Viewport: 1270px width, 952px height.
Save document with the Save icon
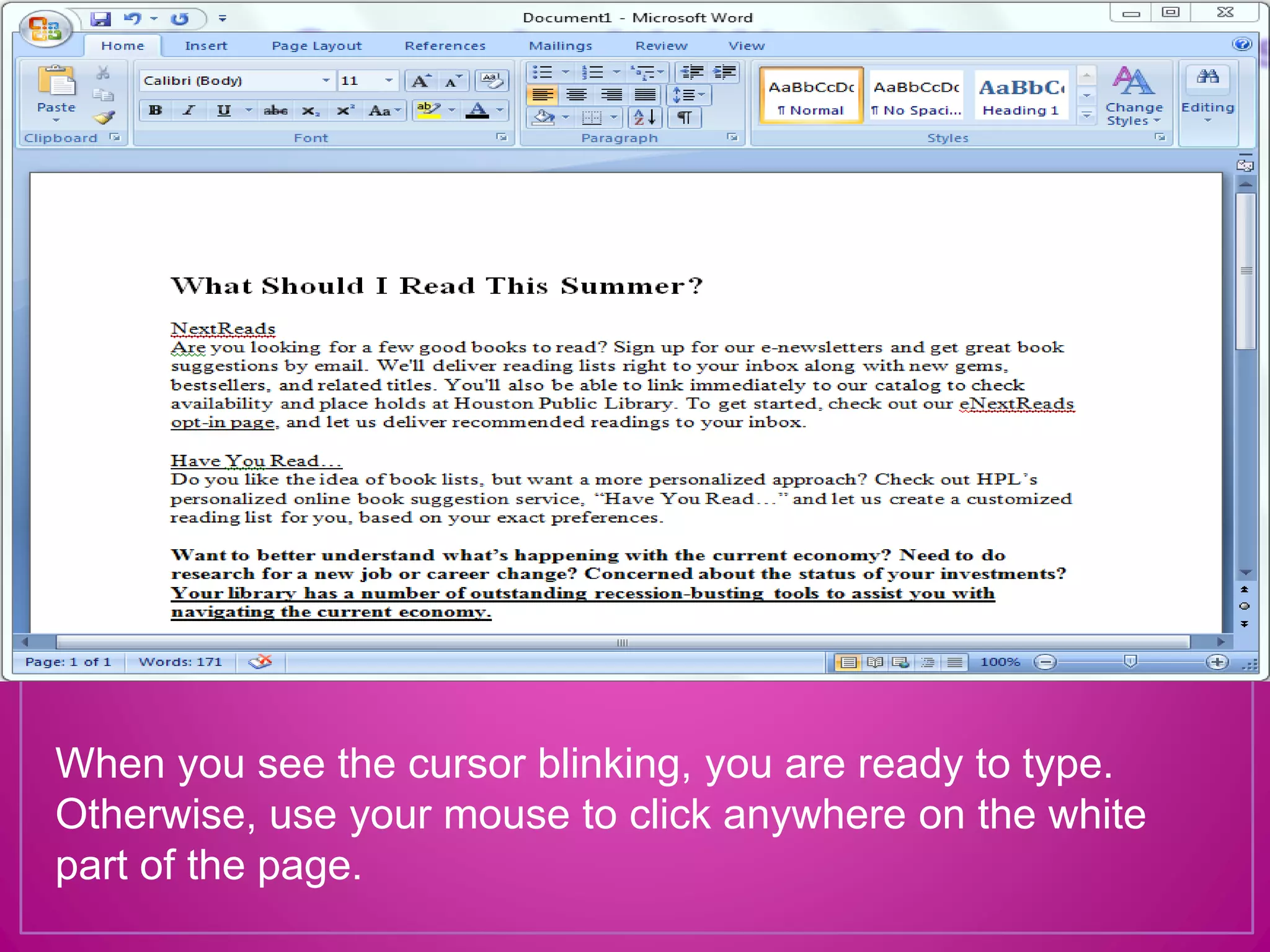coord(100,19)
